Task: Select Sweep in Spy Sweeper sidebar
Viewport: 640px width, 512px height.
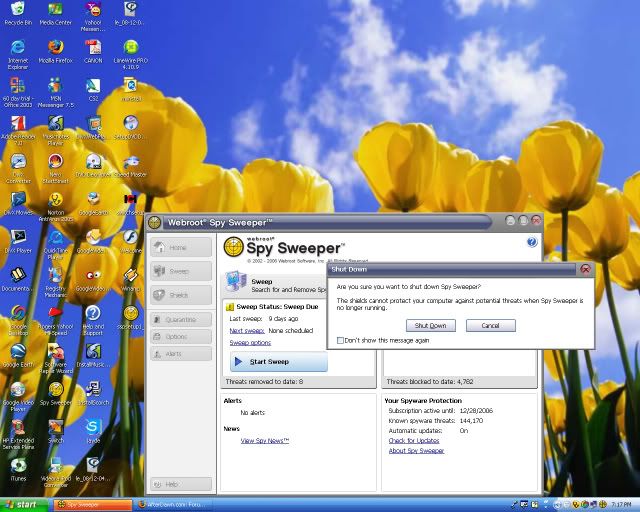Action: (181, 271)
